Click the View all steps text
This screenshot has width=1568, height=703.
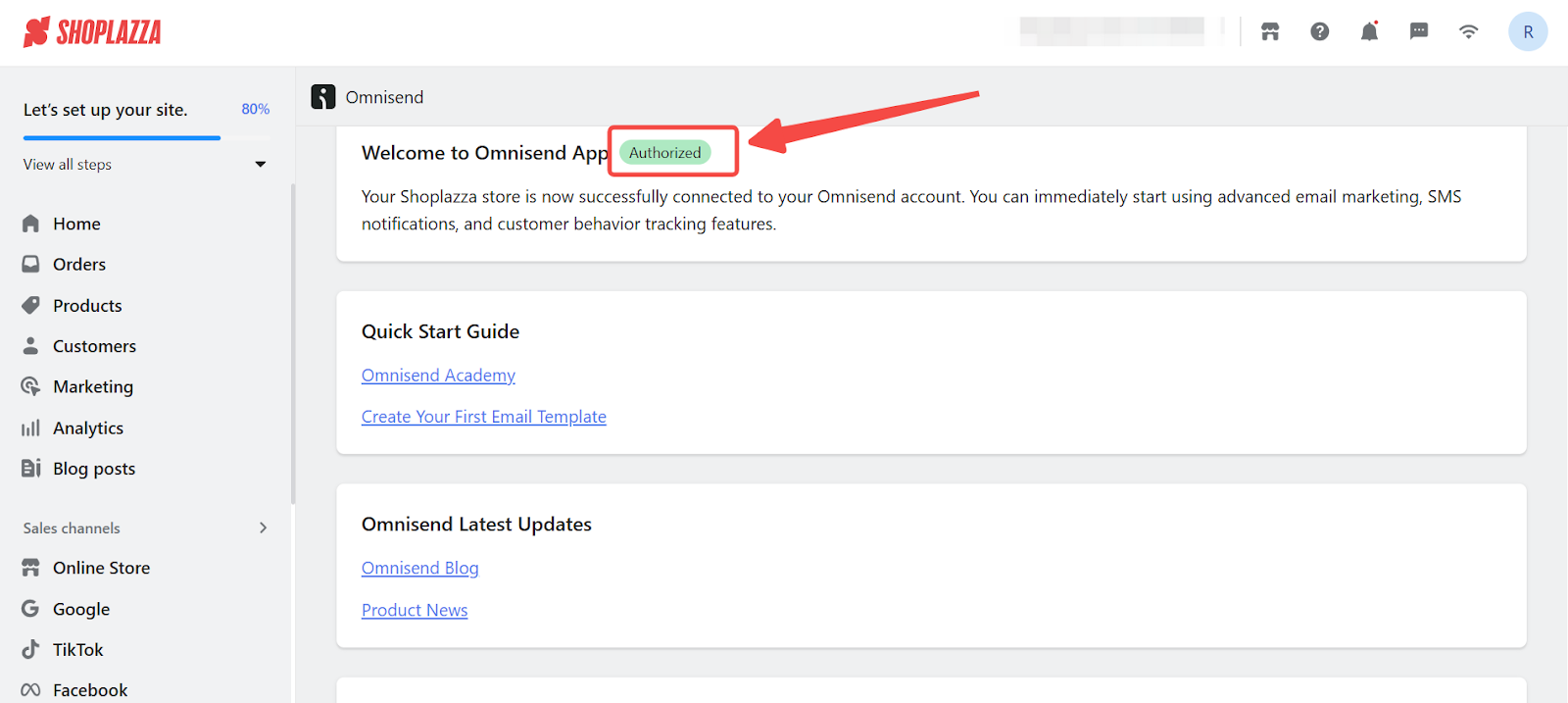68,165
